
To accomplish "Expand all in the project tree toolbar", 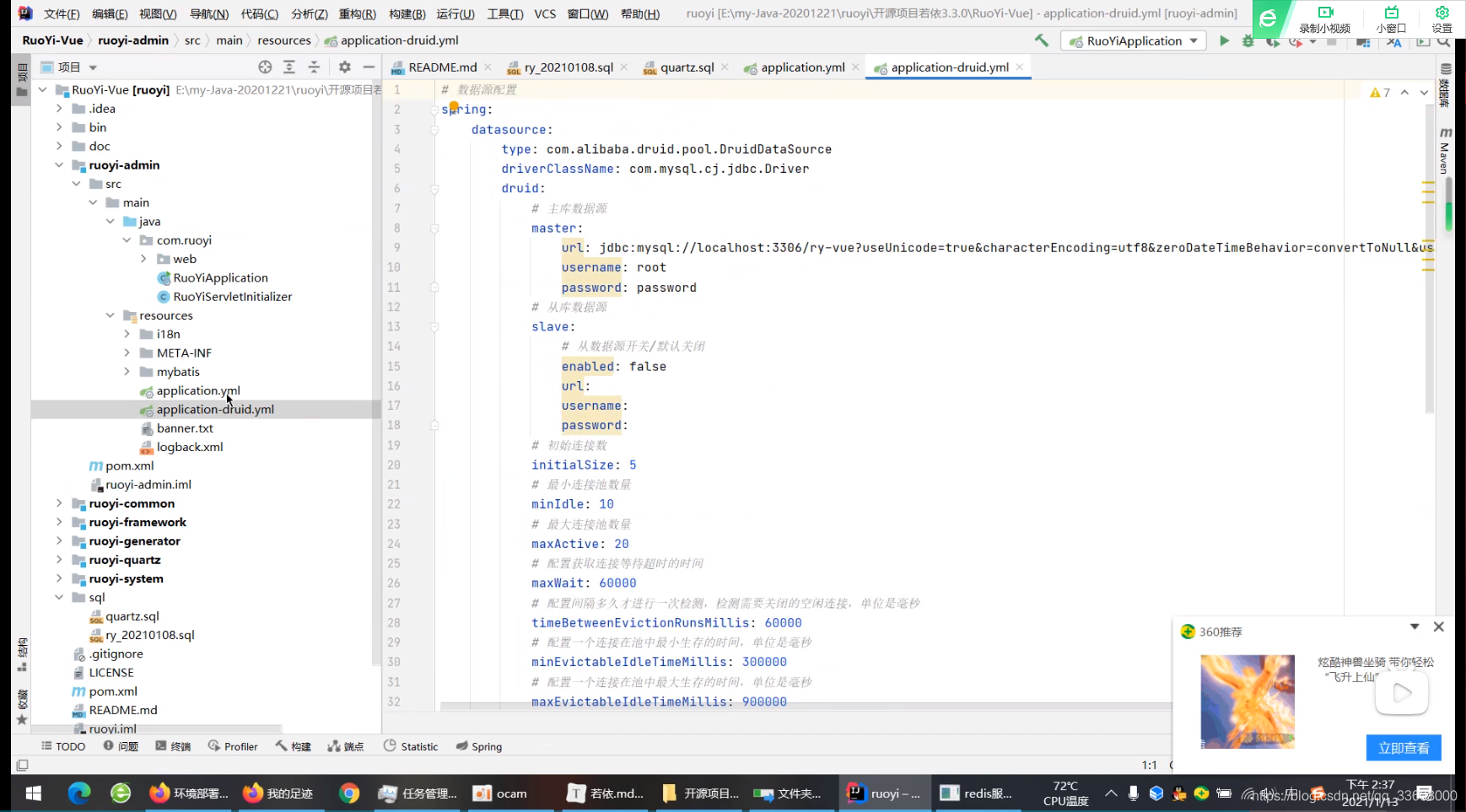I will coord(289,67).
